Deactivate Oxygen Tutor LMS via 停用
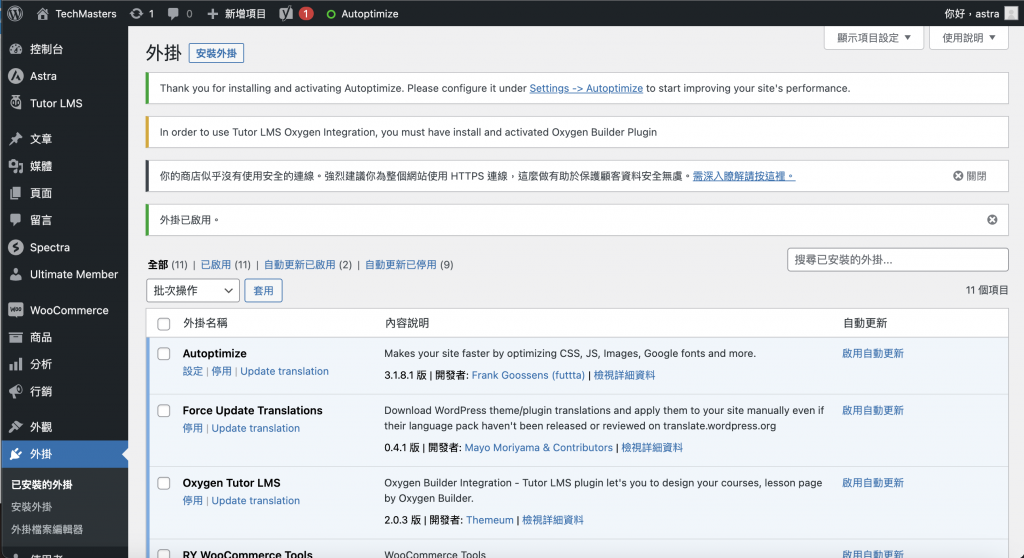This screenshot has height=558, width=1024. click(193, 501)
